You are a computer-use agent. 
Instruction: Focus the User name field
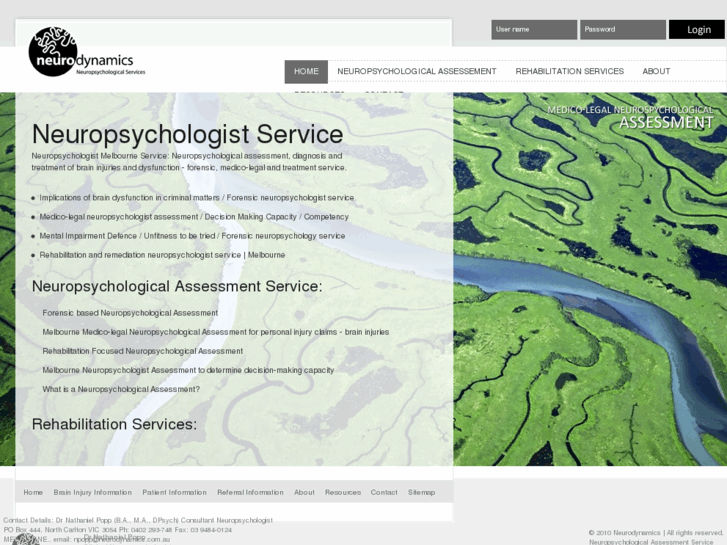click(x=534, y=30)
